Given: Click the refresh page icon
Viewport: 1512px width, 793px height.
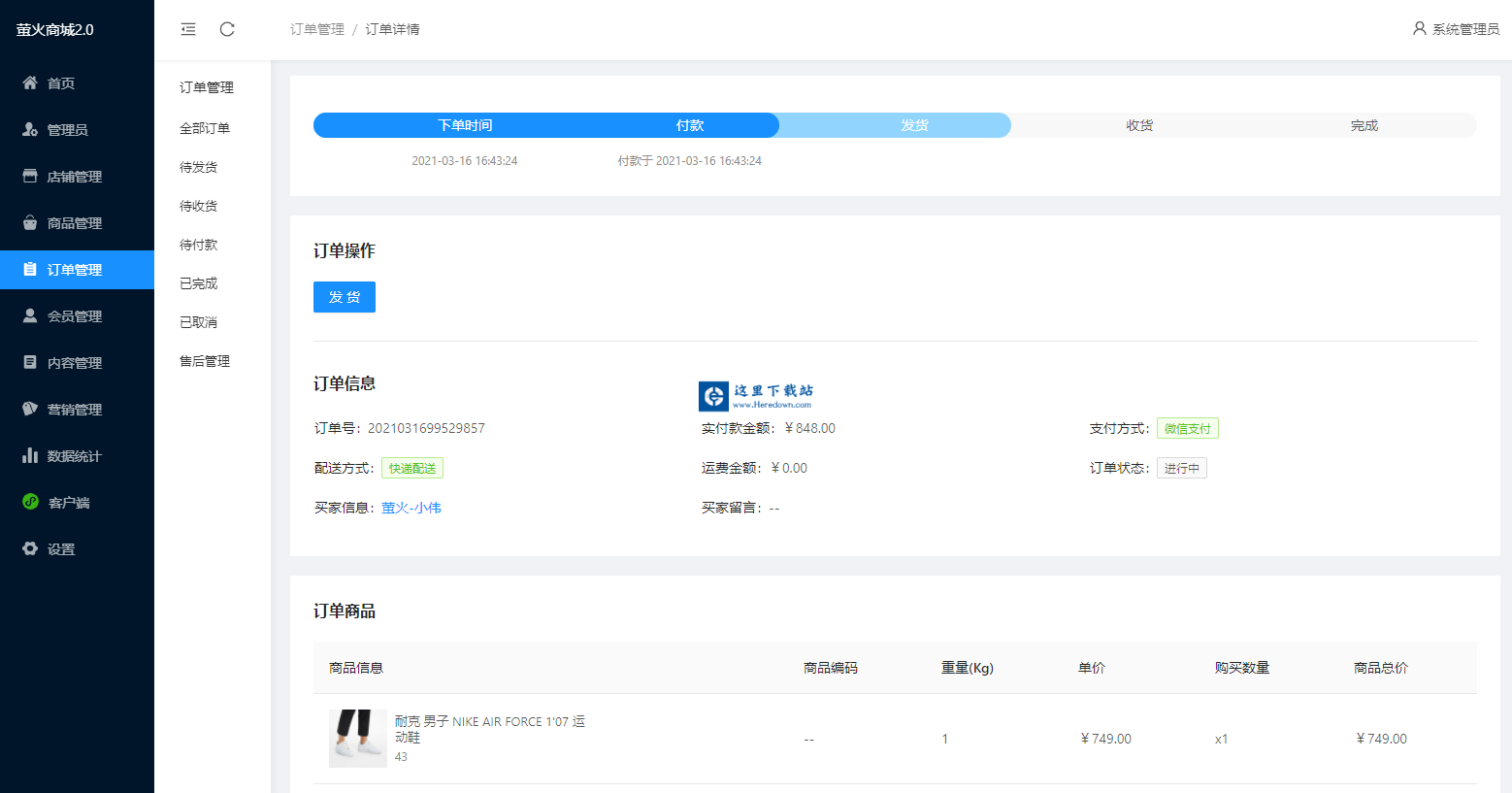Looking at the screenshot, I should point(227,29).
